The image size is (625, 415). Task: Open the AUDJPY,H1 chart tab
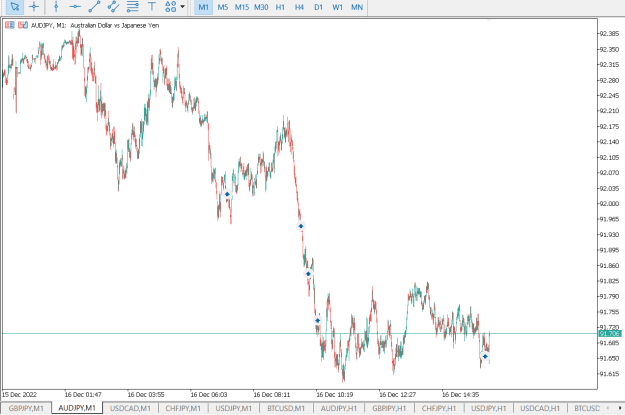(339, 408)
